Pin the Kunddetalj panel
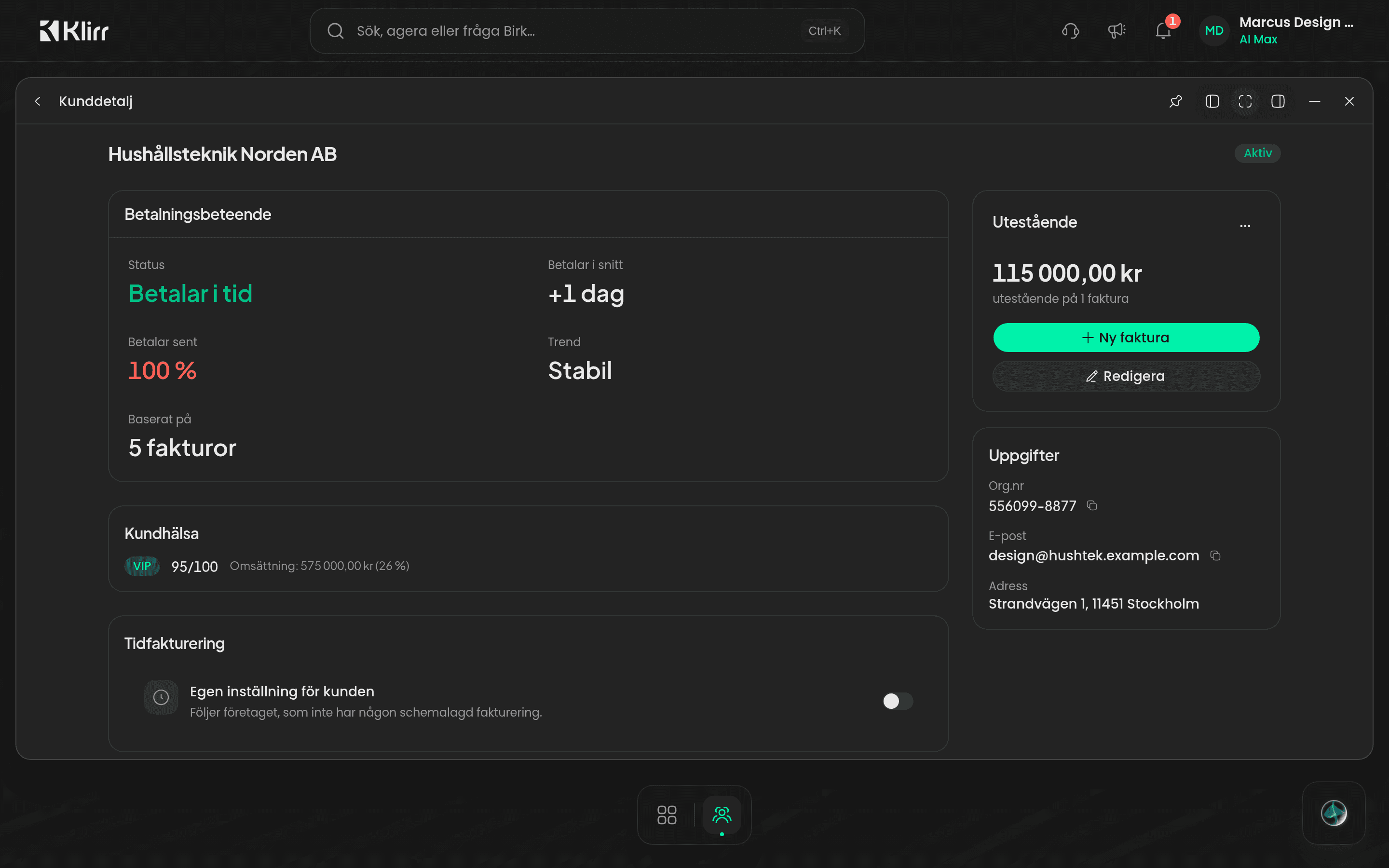This screenshot has width=1389, height=868. coord(1175,102)
